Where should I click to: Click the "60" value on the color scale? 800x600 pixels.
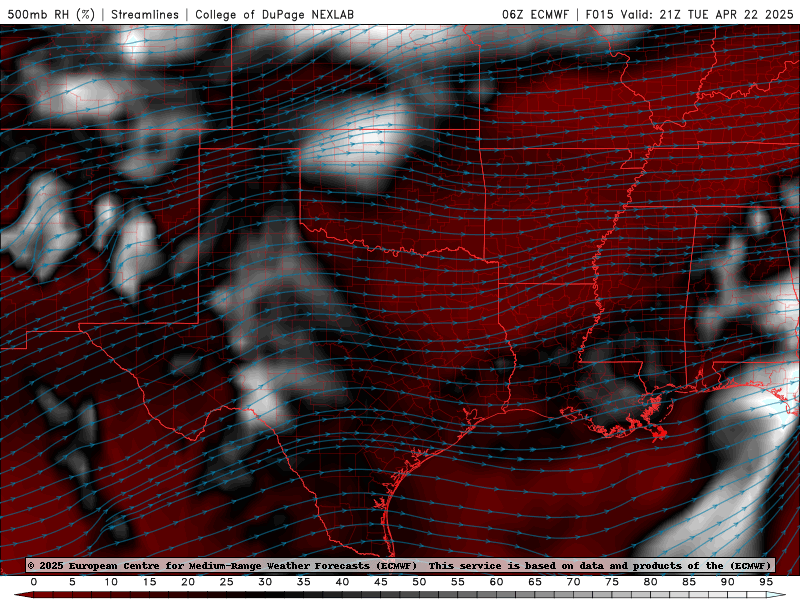(496, 582)
